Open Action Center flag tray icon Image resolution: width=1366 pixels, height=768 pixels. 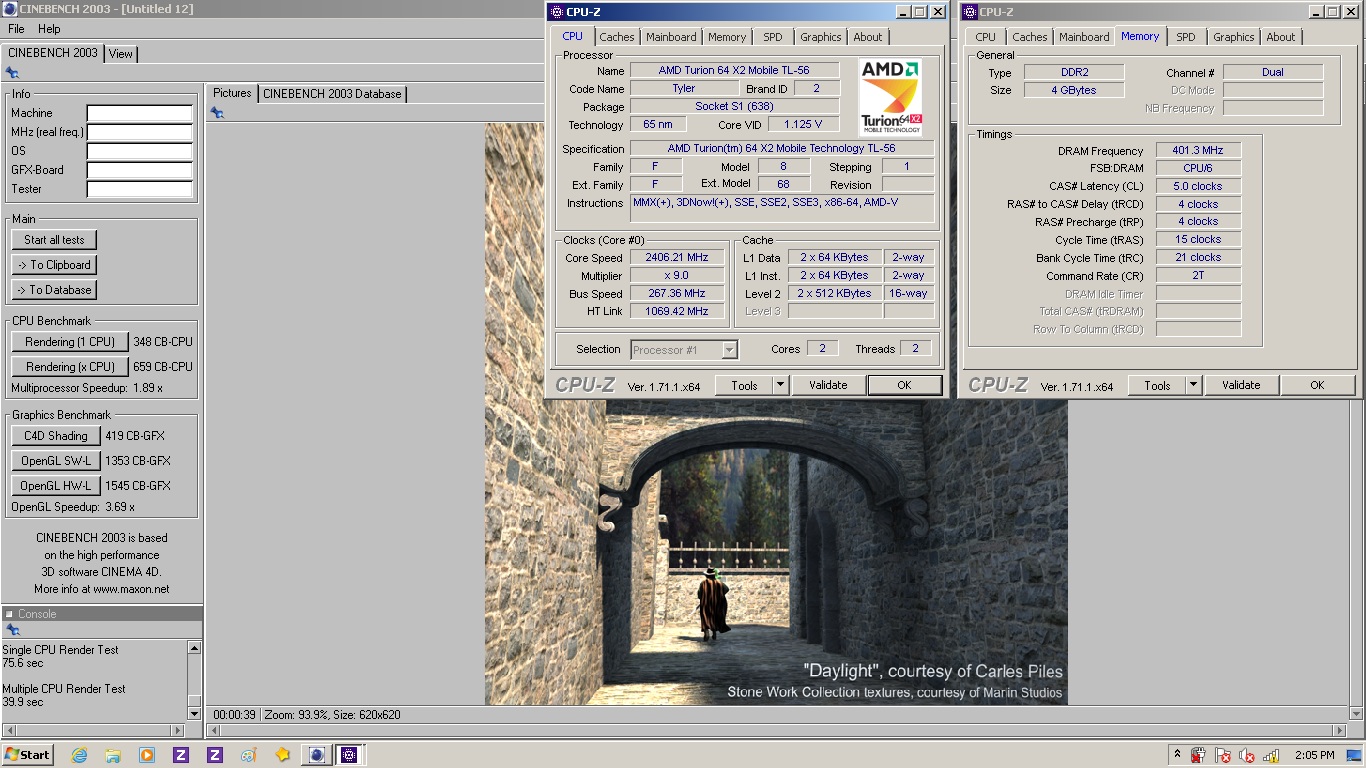tap(1223, 756)
